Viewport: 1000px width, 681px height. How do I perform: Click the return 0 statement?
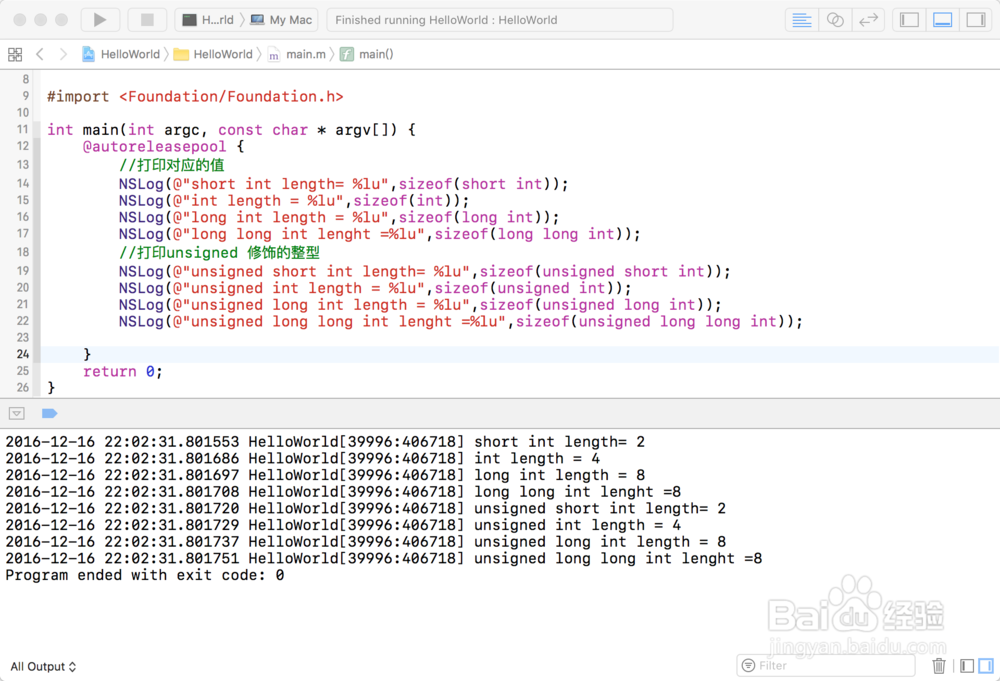coord(122,371)
